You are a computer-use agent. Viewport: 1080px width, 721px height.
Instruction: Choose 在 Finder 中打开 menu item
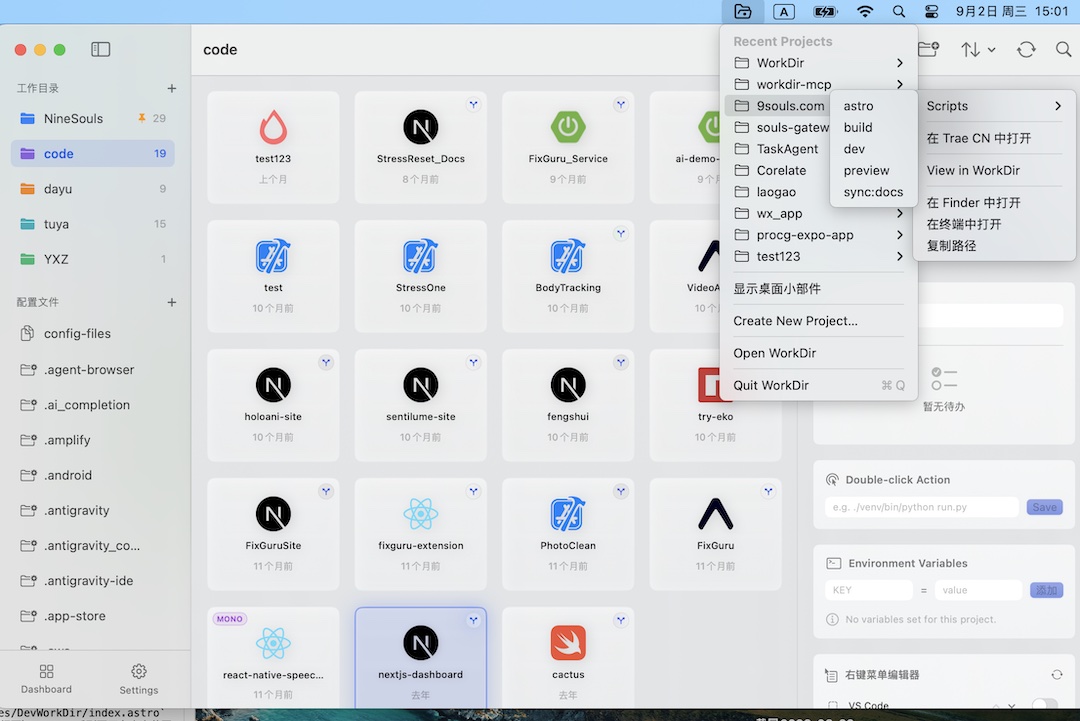994,202
